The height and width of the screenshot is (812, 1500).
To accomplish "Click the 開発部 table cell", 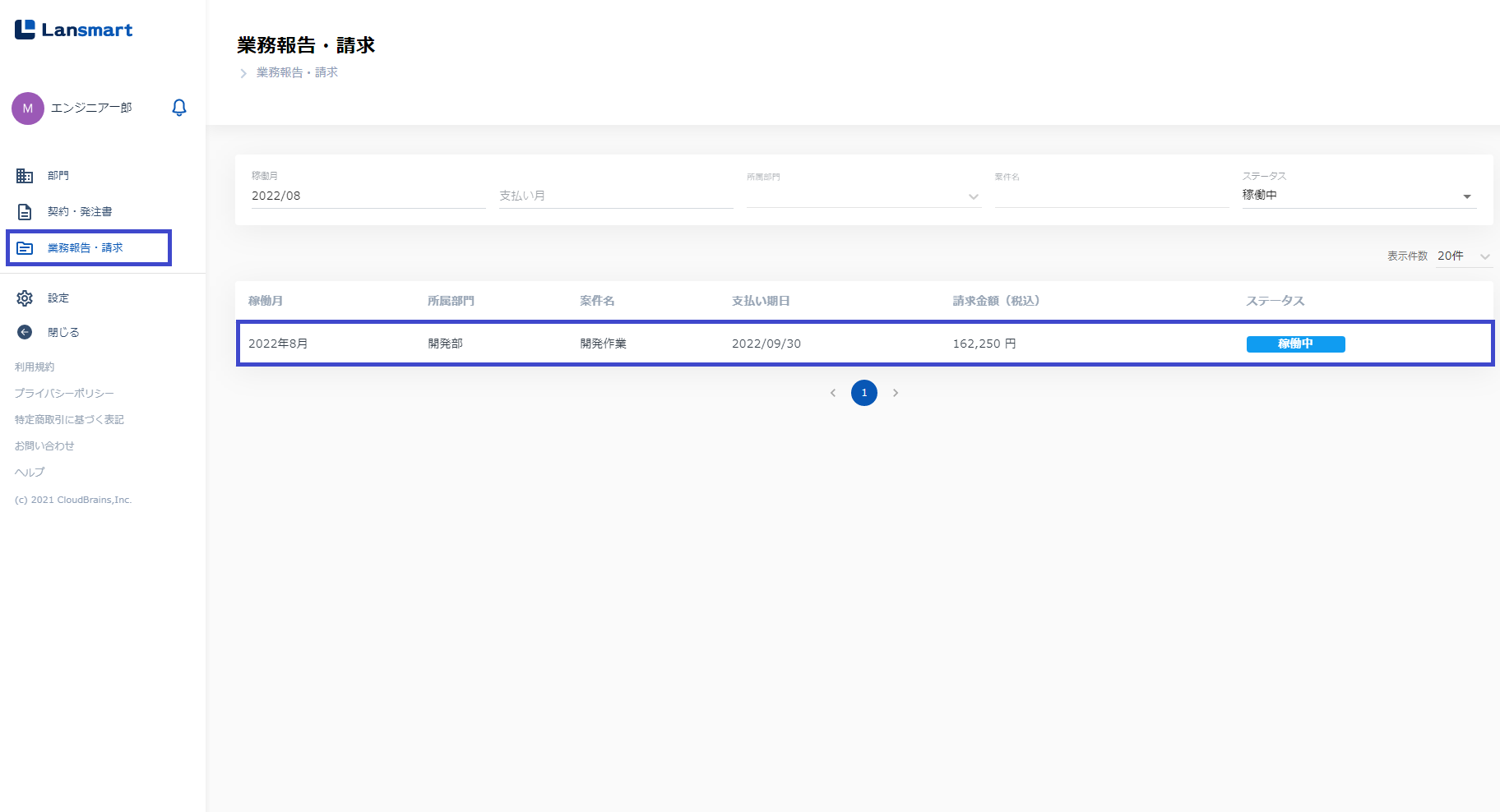I will pos(446,344).
